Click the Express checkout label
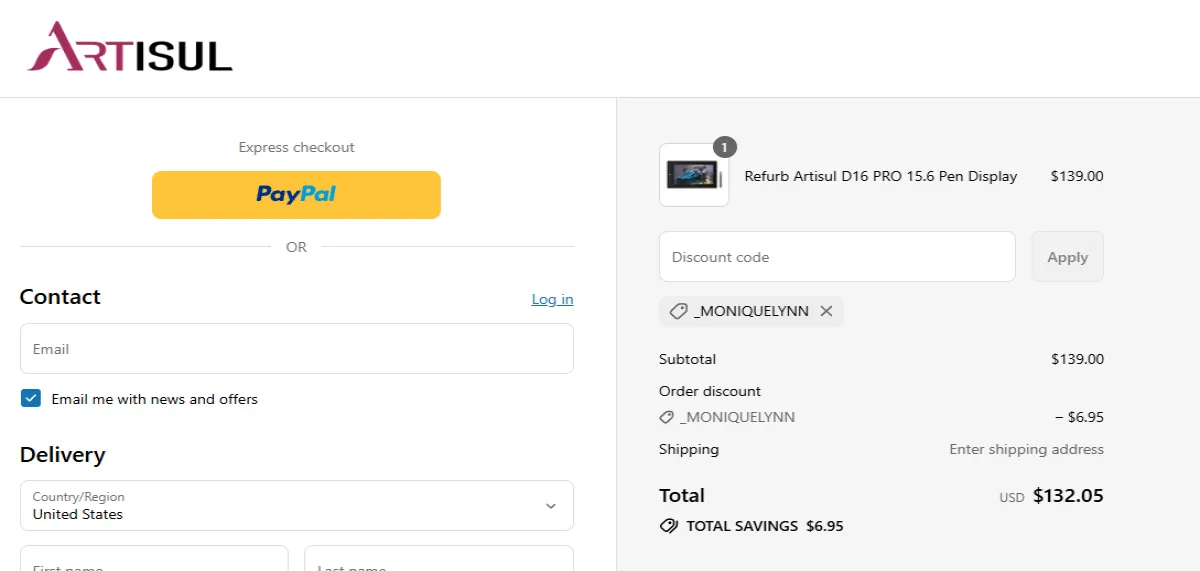The image size is (1200, 571). (296, 147)
